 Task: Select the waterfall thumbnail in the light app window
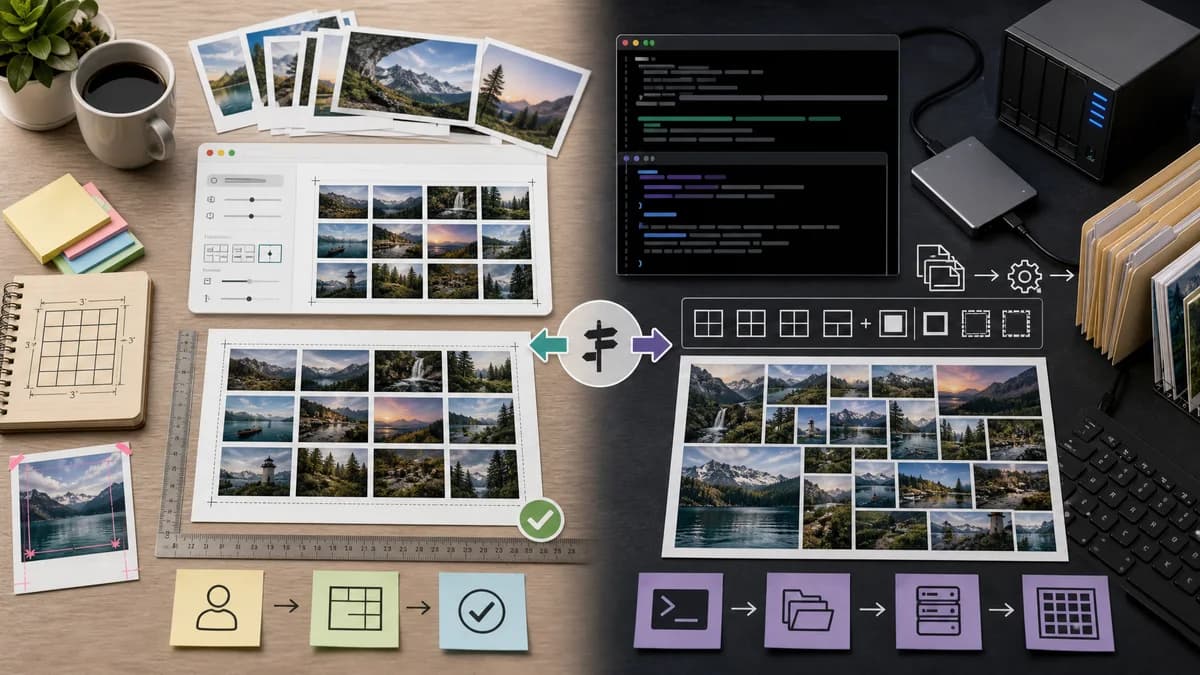[452, 202]
